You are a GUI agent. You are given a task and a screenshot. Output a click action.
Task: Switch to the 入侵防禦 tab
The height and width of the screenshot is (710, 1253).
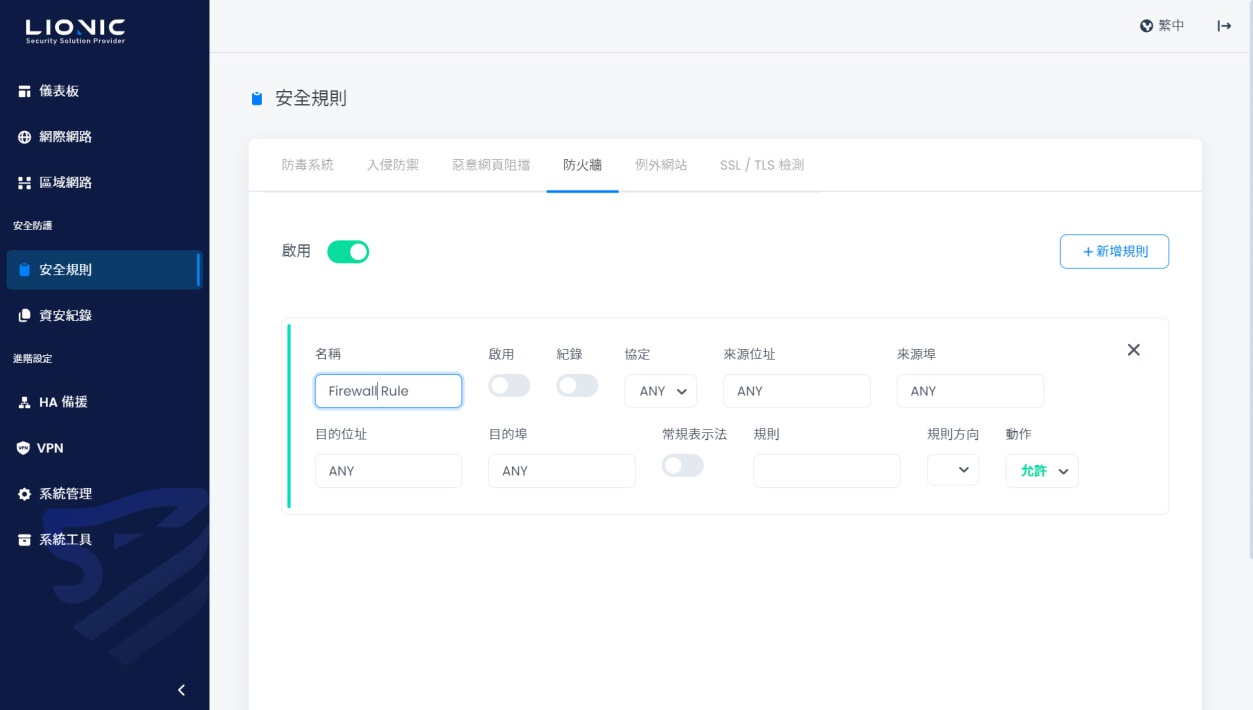(x=393, y=165)
